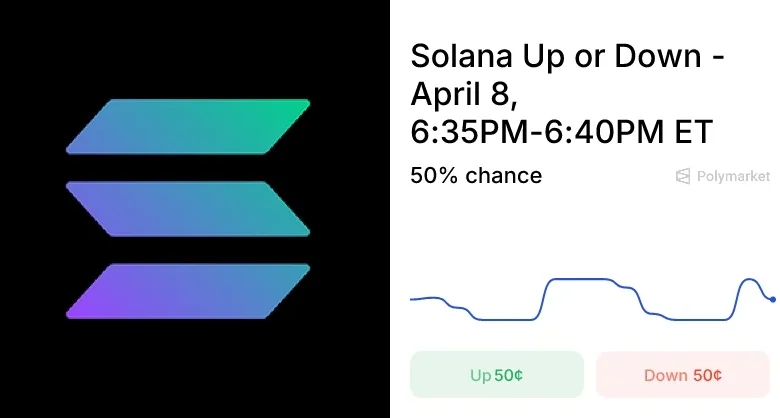This screenshot has width=780, height=418.
Task: Click the endpoint dot on the price chart
Action: [773, 299]
